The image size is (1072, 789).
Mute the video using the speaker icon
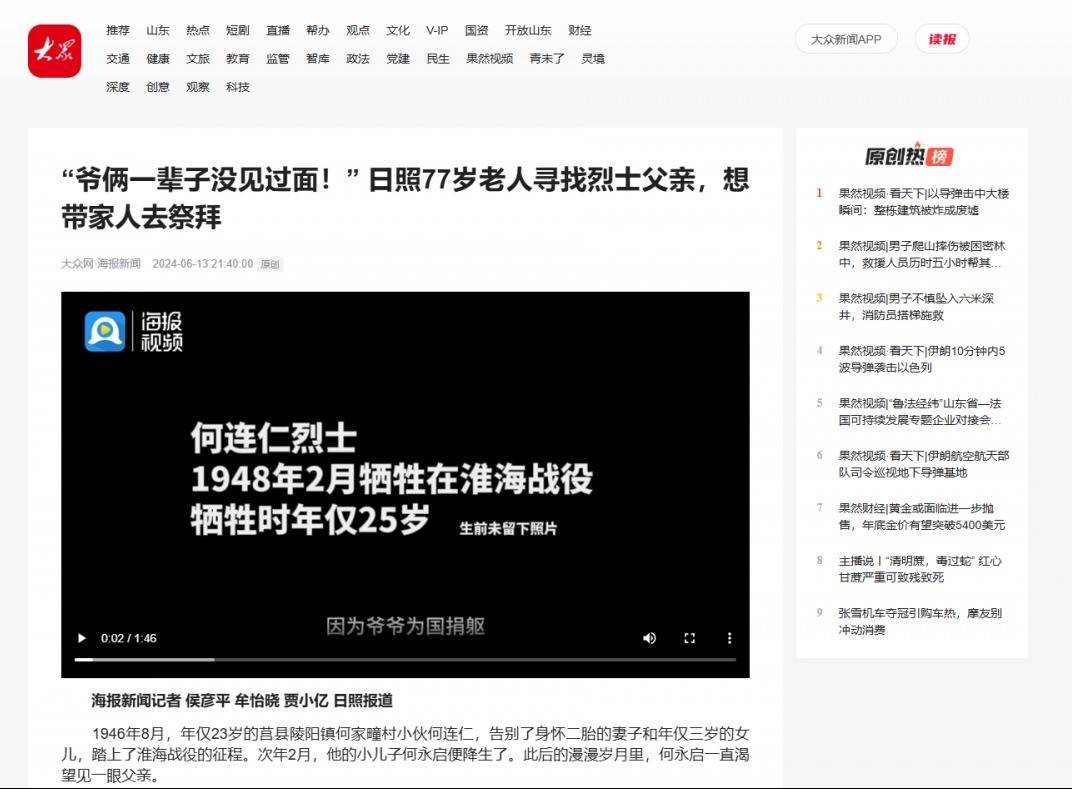[650, 638]
